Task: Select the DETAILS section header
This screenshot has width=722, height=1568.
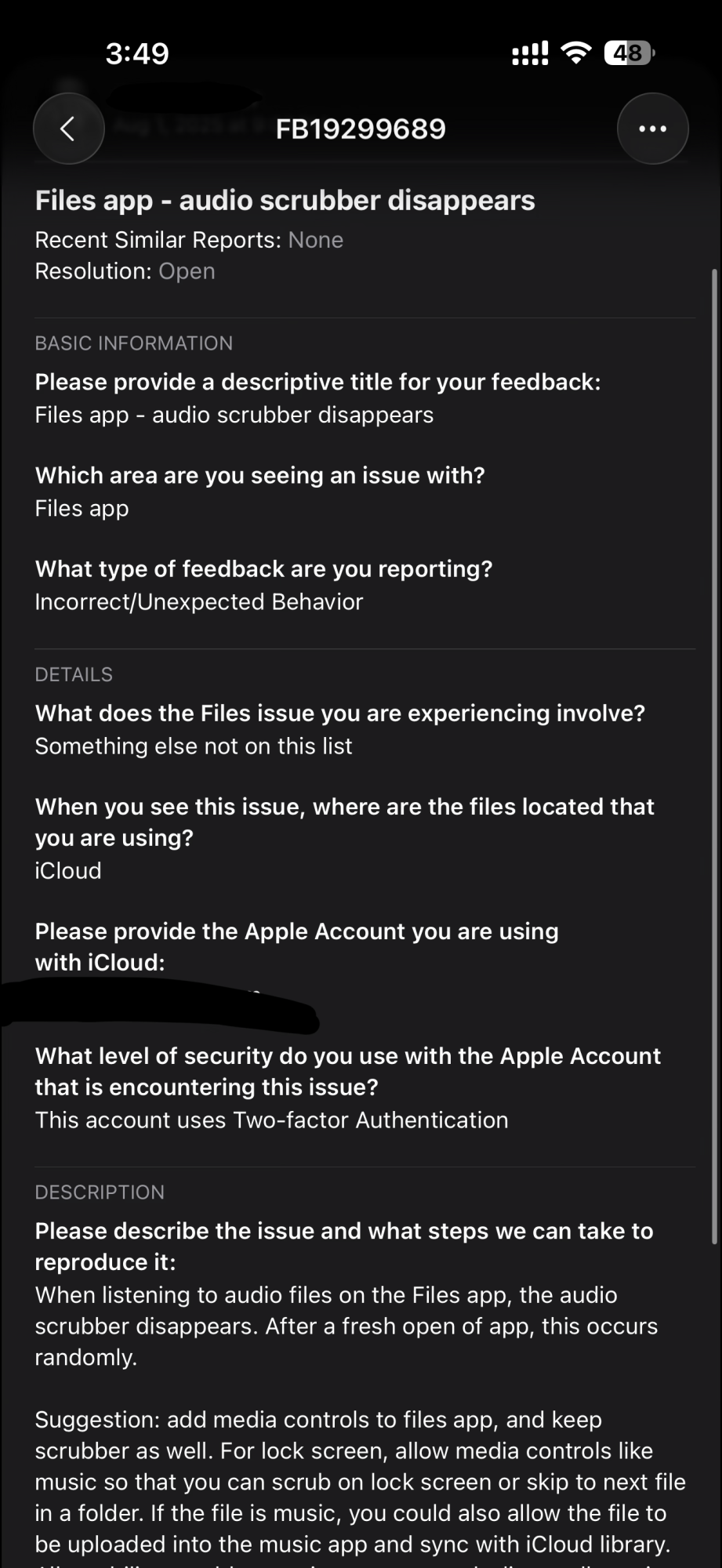Action: [x=74, y=674]
